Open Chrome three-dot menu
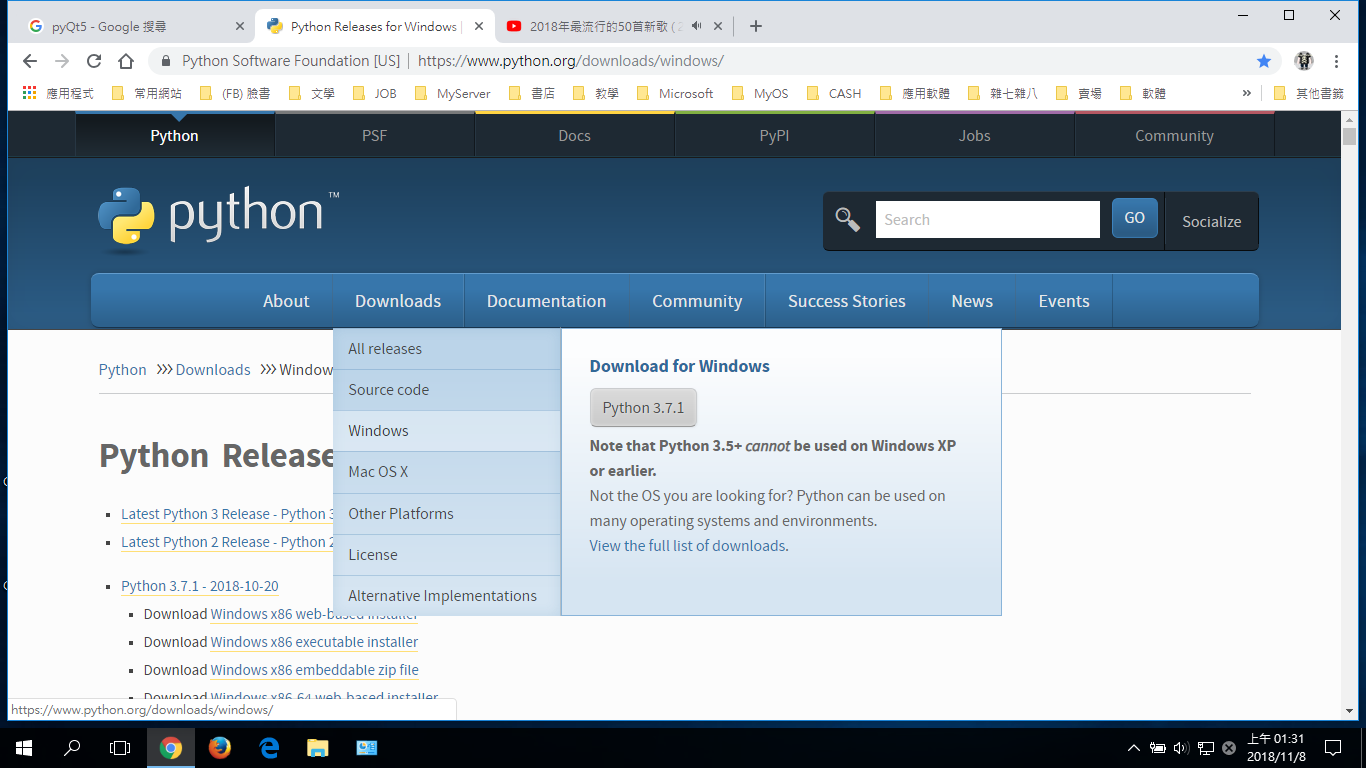The height and width of the screenshot is (768, 1366). pyautogui.click(x=1337, y=61)
